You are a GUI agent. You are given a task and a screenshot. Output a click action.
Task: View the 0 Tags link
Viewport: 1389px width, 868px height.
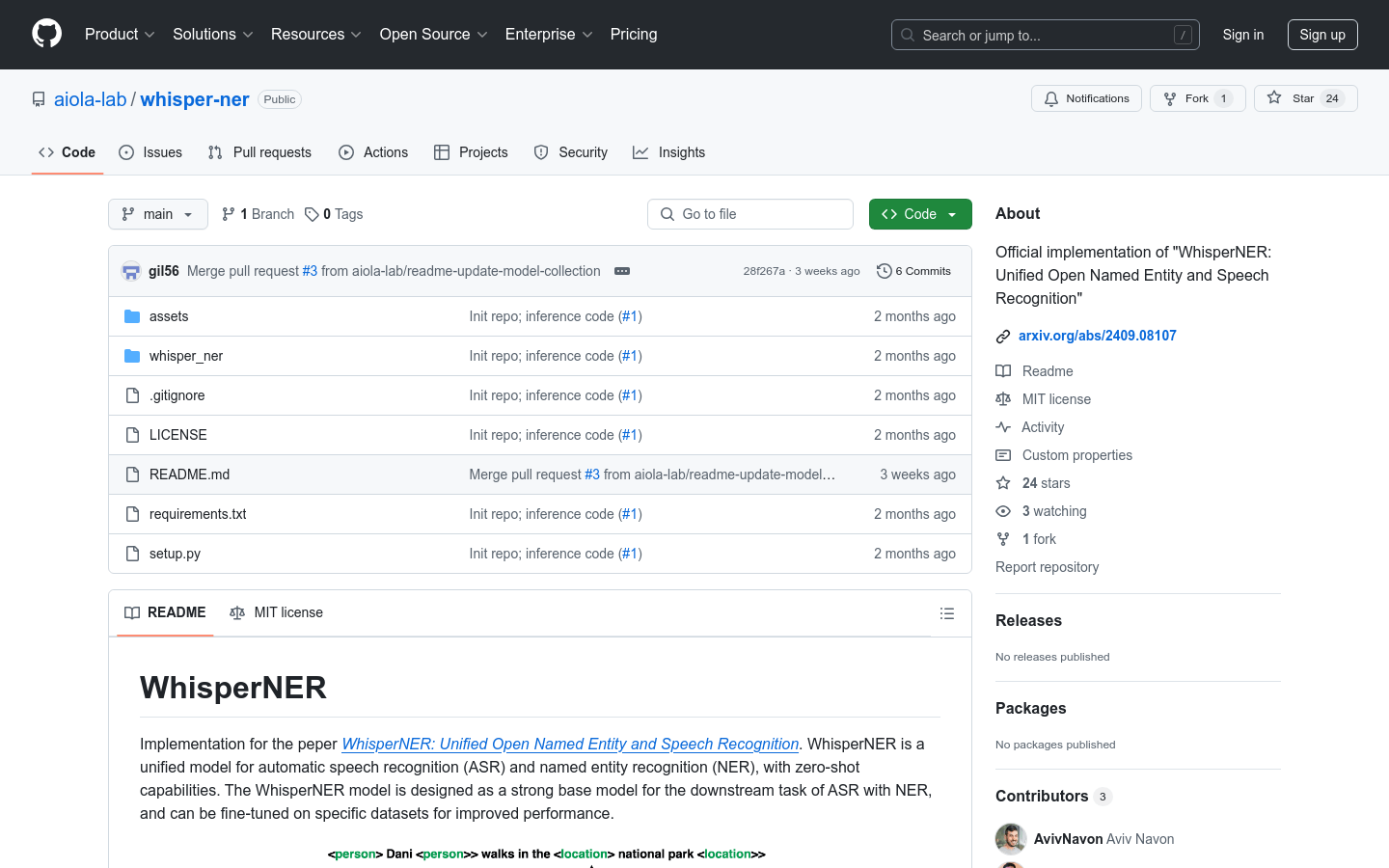click(x=334, y=214)
